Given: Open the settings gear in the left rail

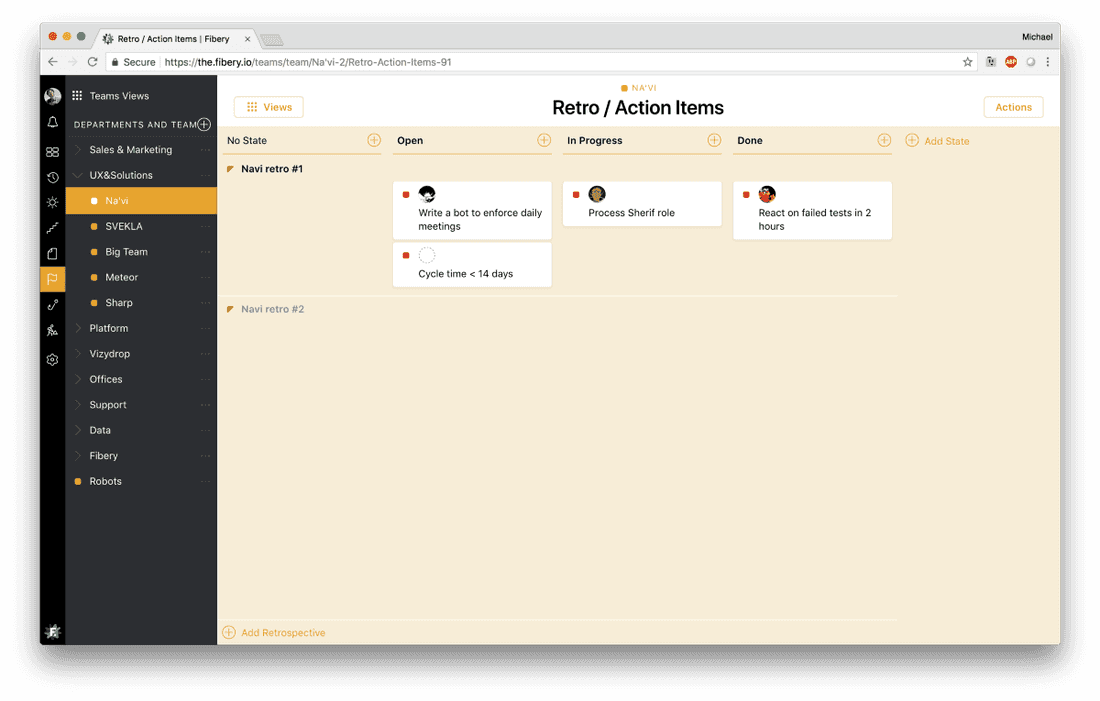Looking at the screenshot, I should [x=52, y=360].
